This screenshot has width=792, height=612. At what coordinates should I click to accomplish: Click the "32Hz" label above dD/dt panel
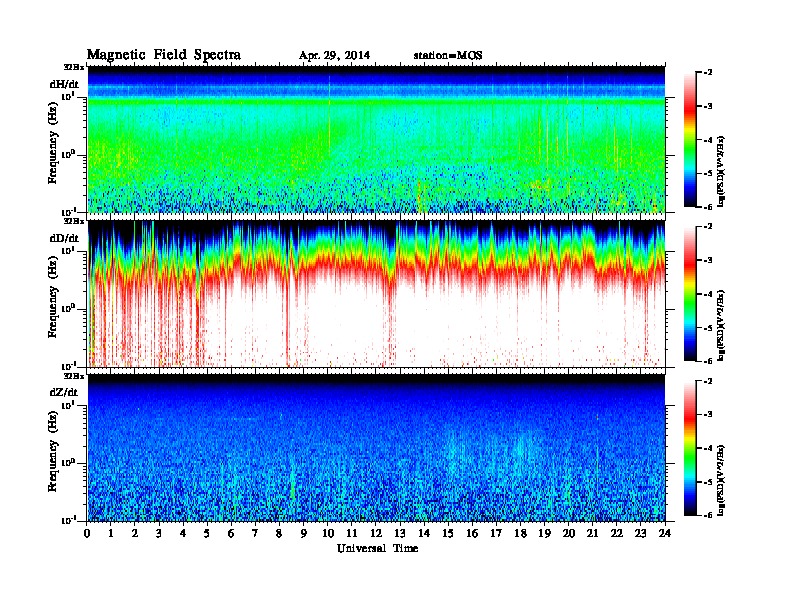pyautogui.click(x=74, y=221)
